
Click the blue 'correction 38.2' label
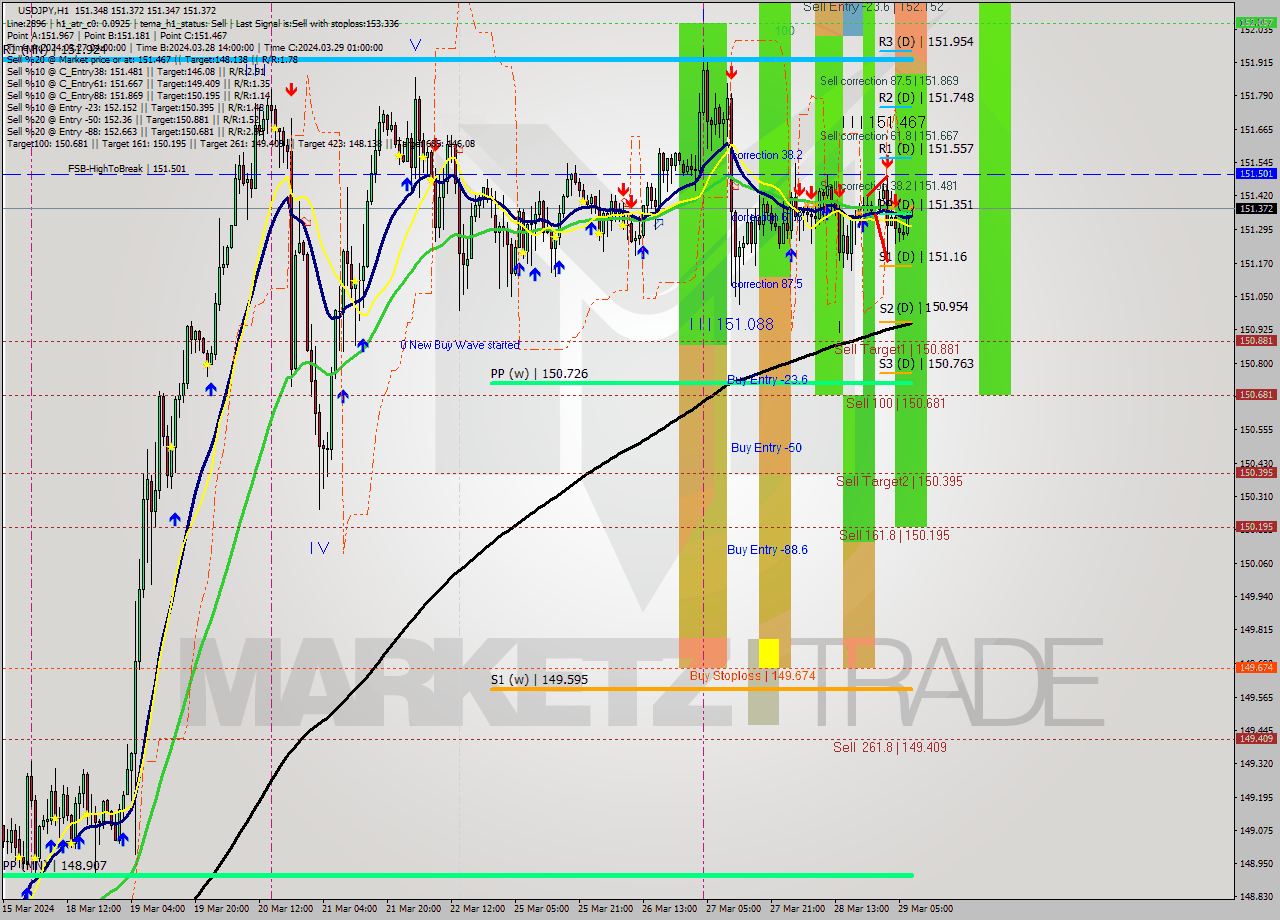click(x=766, y=156)
